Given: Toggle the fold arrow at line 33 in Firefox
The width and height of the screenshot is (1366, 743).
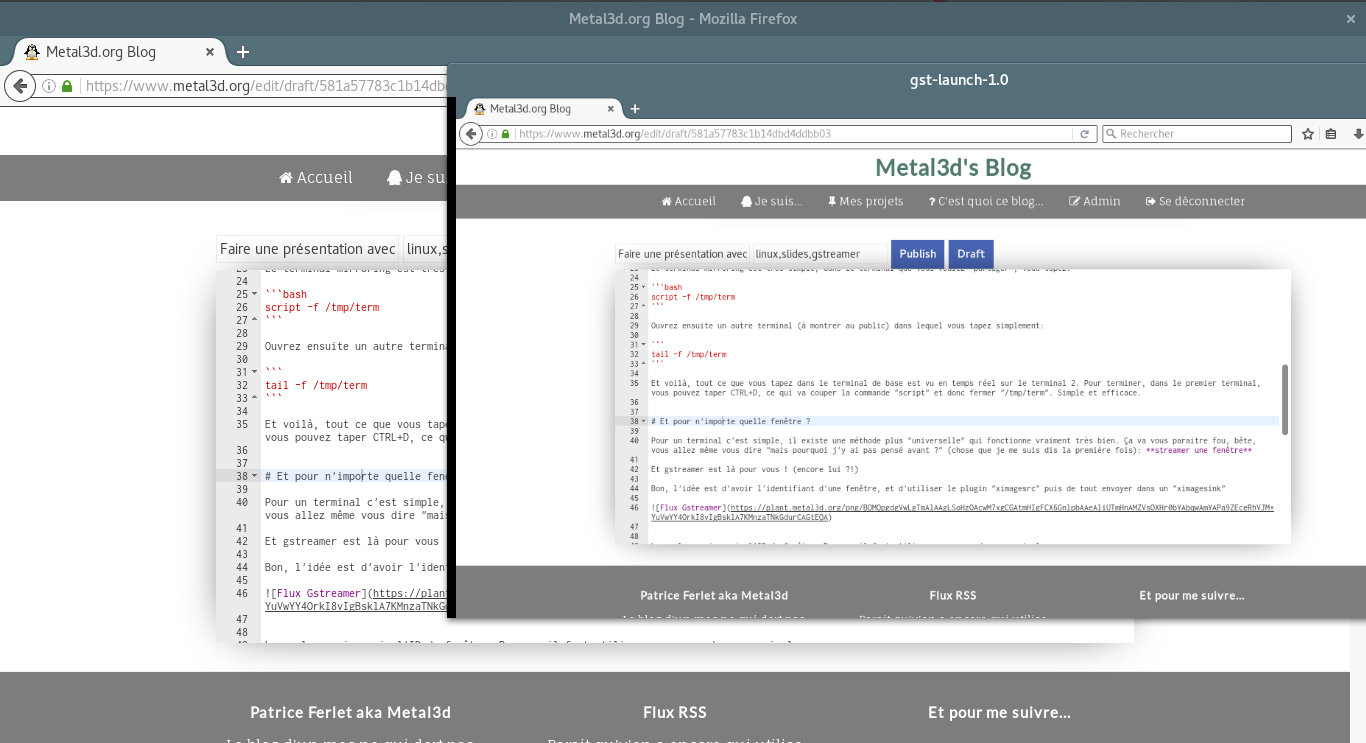Looking at the screenshot, I should 254,398.
